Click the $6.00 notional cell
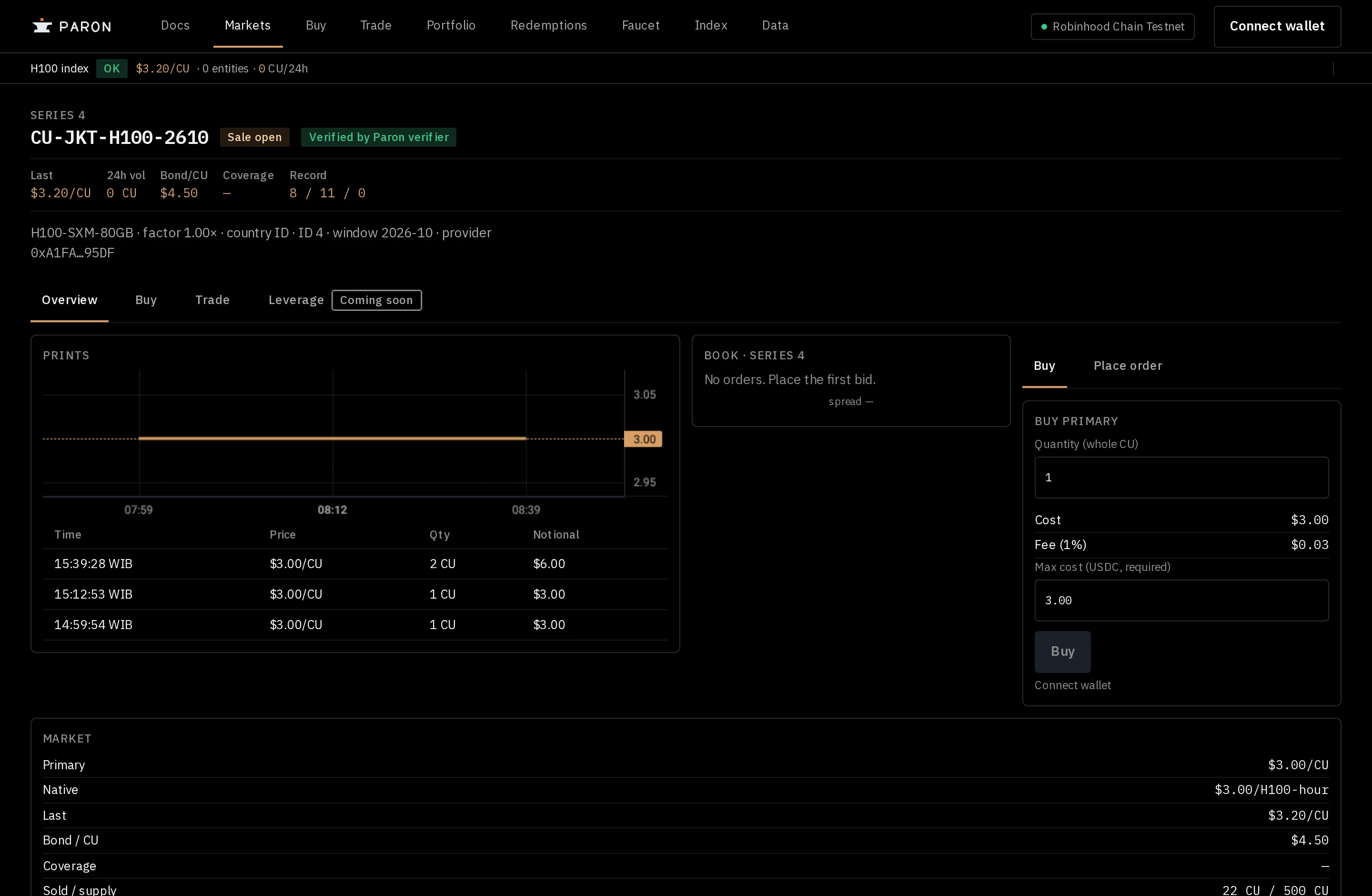The height and width of the screenshot is (896, 1372). [x=549, y=564]
